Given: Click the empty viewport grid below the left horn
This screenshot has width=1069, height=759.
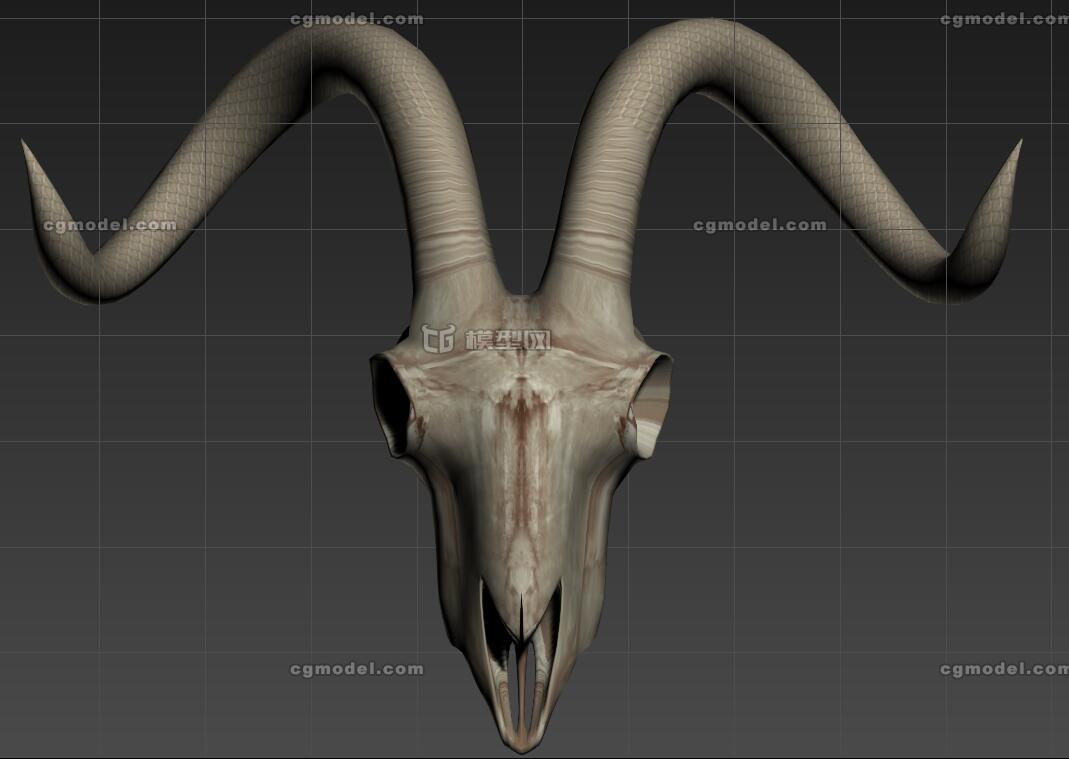Looking at the screenshot, I should click(200, 450).
